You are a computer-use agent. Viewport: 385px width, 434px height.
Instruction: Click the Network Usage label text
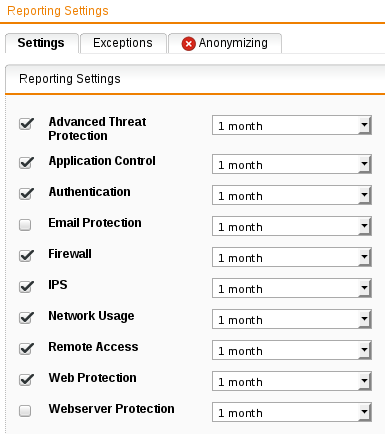coord(91,316)
